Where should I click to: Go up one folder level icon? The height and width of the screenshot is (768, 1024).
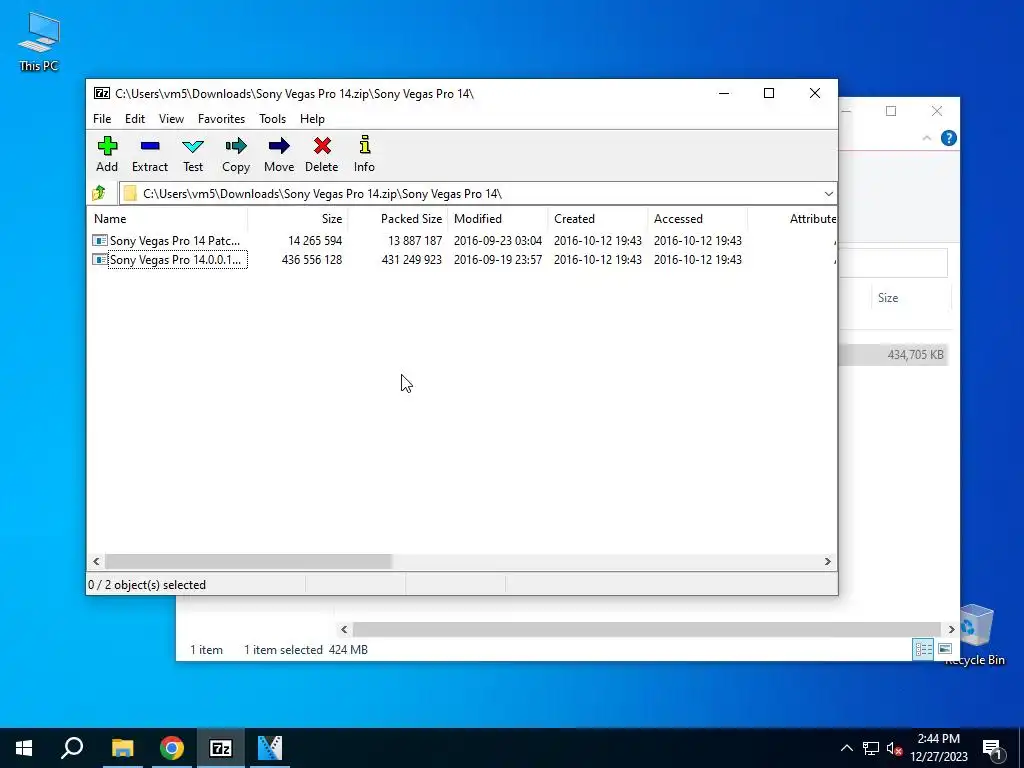99,193
